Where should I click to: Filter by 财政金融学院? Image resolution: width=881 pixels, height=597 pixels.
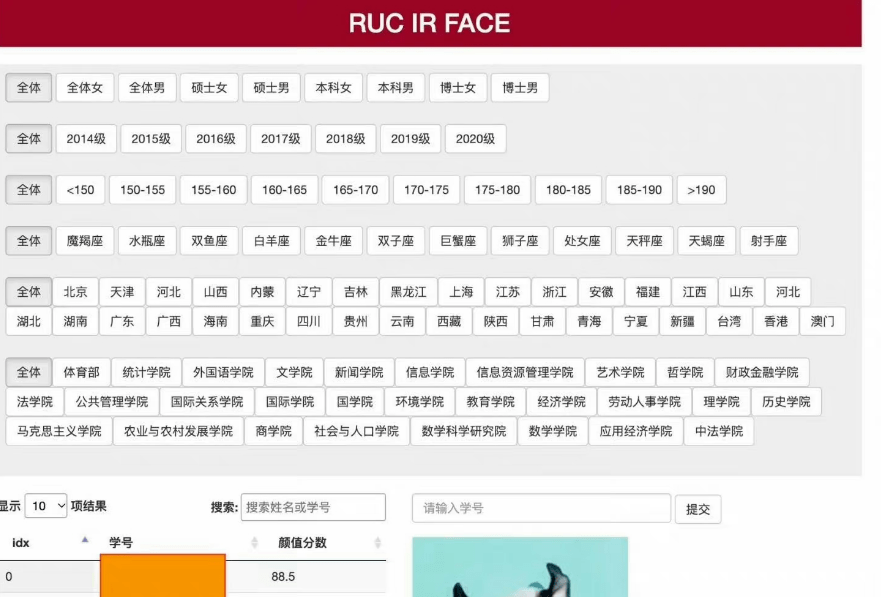pos(762,372)
